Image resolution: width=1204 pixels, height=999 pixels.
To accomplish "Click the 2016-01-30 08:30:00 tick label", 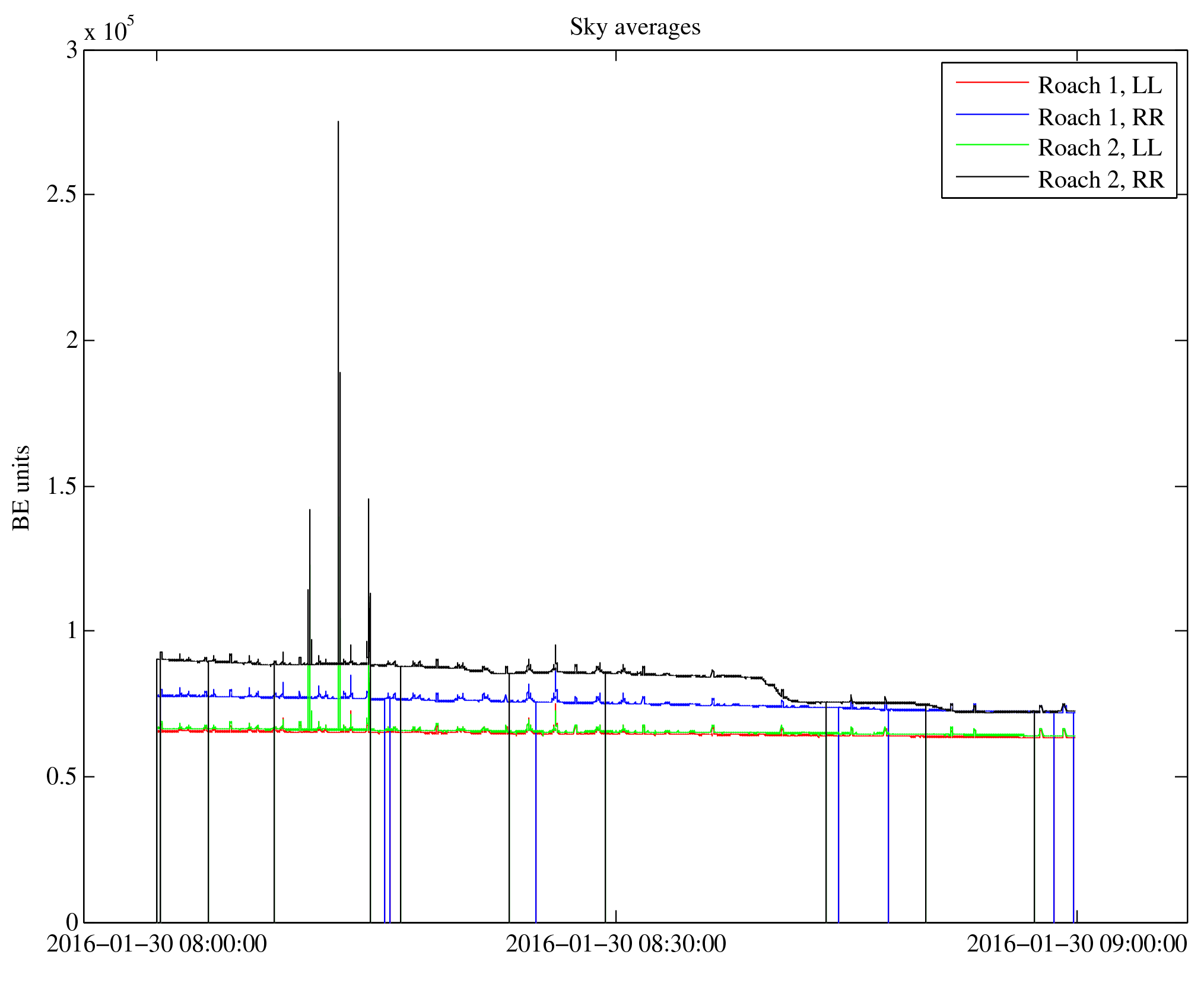I will [x=615, y=944].
